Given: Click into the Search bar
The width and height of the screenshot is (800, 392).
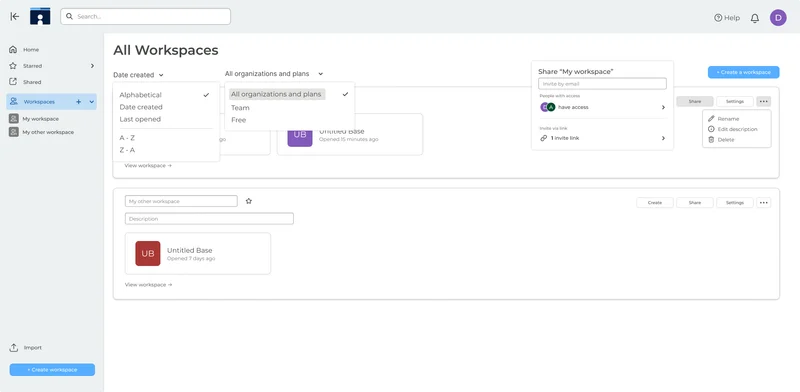Looking at the screenshot, I should [x=145, y=16].
